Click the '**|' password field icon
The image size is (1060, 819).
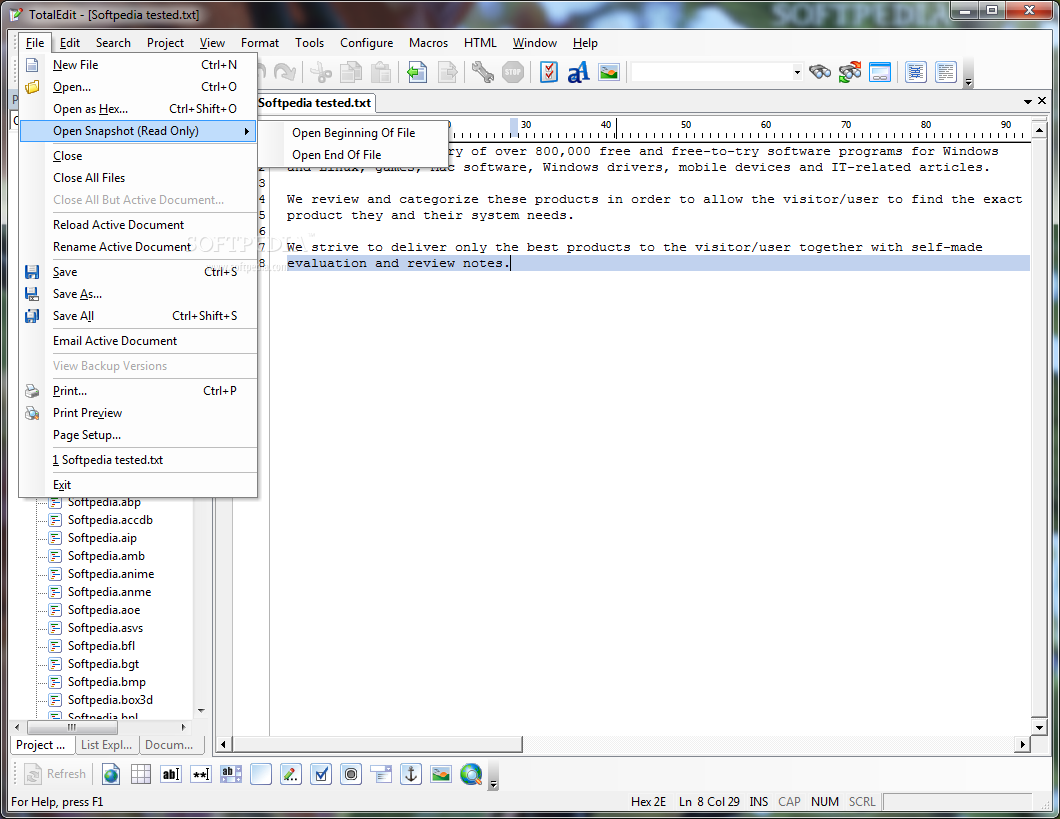(201, 774)
